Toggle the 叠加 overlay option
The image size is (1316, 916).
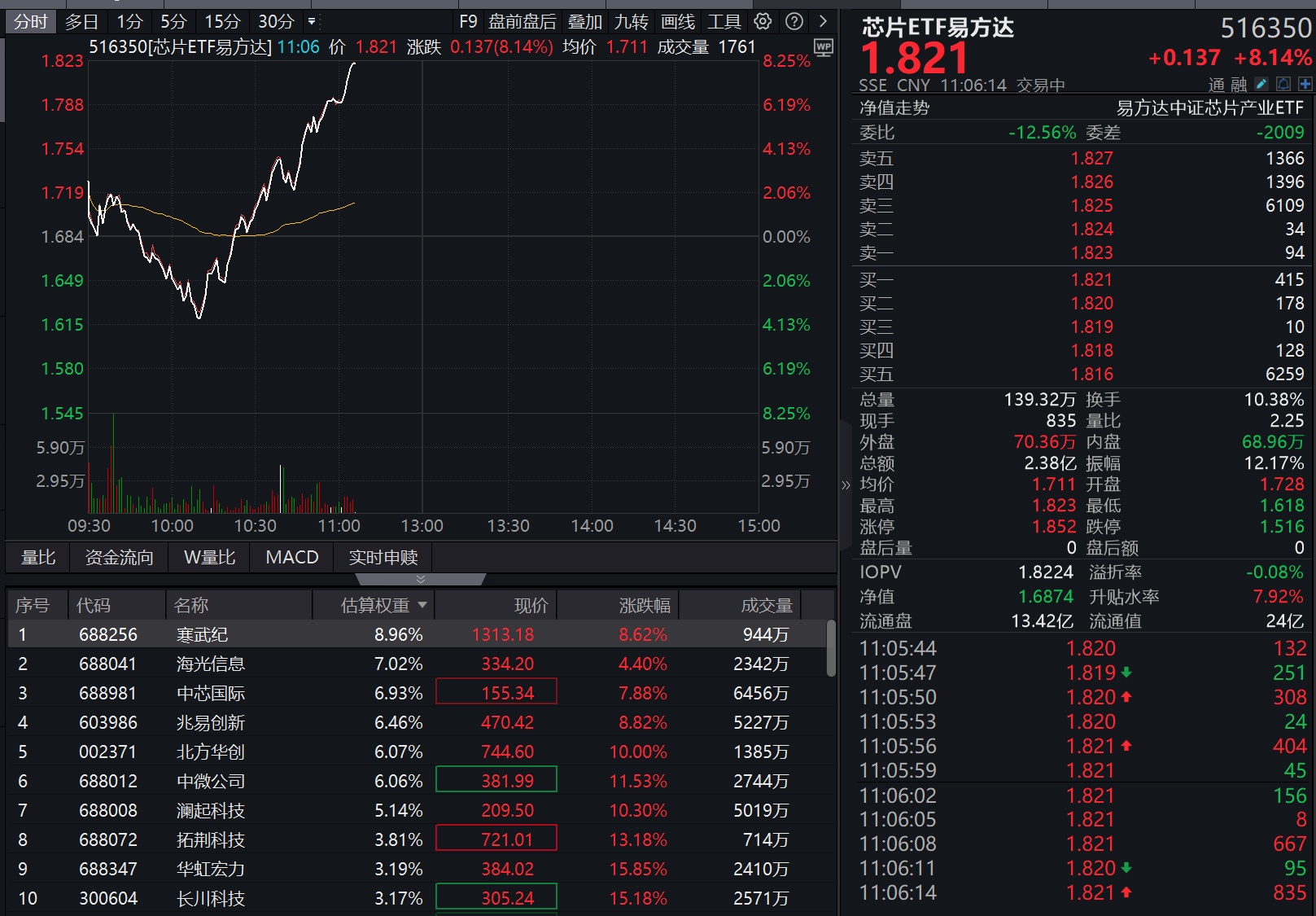coord(585,22)
